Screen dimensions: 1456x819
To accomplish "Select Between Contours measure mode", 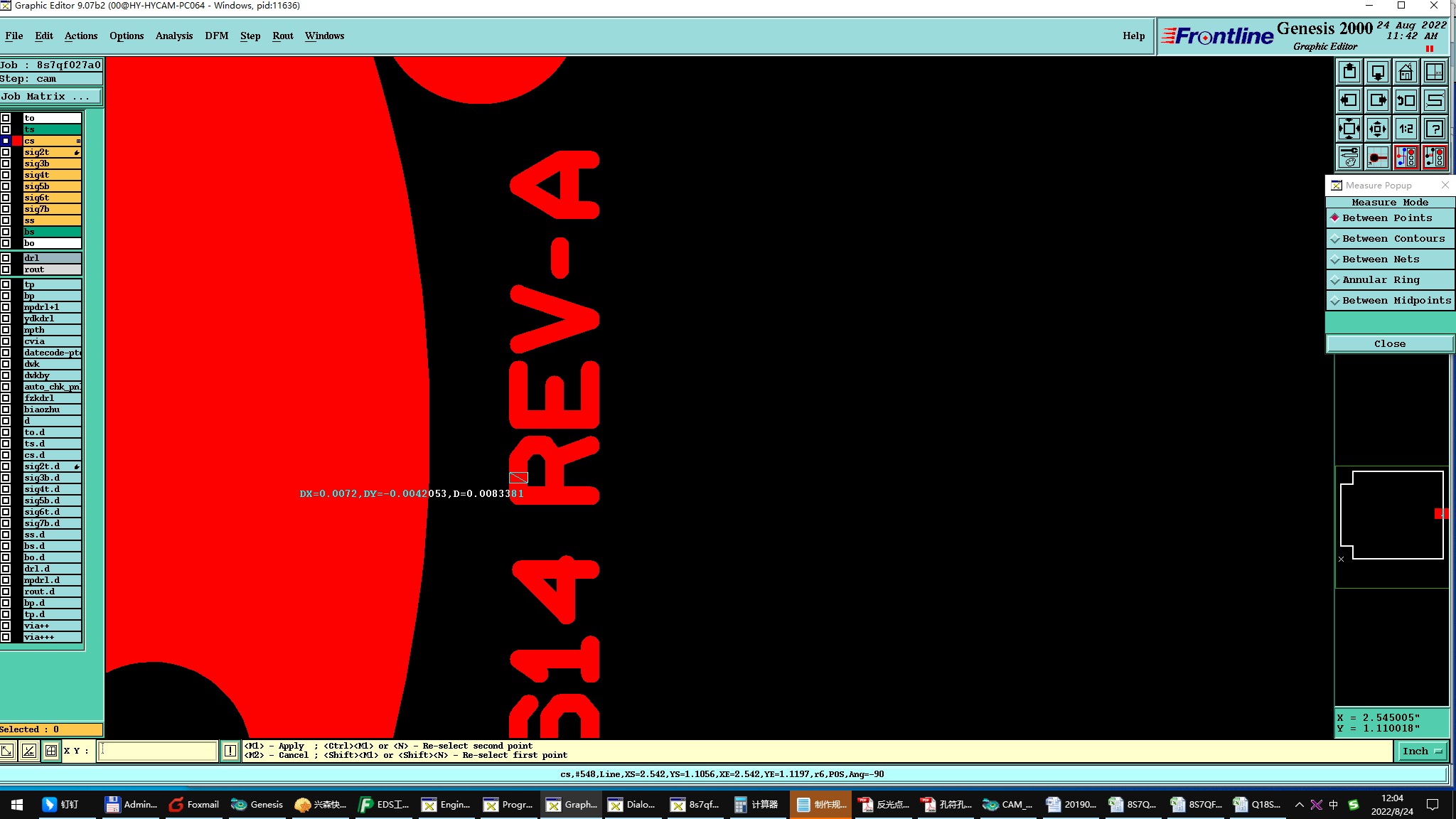I will coord(1390,239).
